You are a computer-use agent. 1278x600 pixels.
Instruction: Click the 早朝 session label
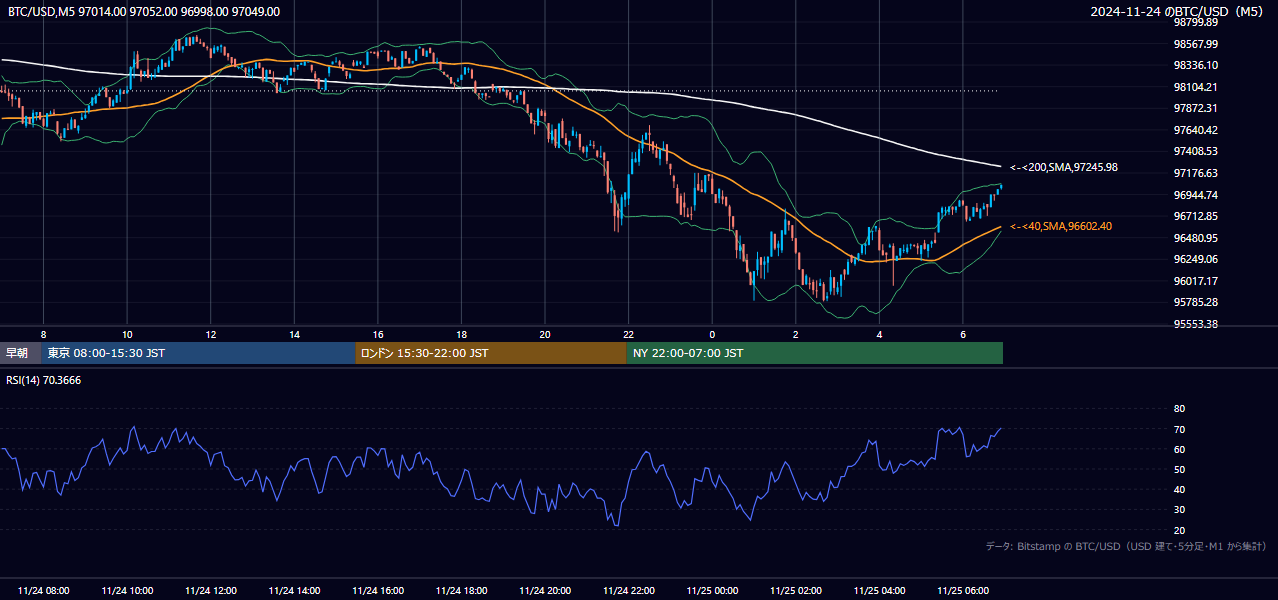(x=18, y=353)
